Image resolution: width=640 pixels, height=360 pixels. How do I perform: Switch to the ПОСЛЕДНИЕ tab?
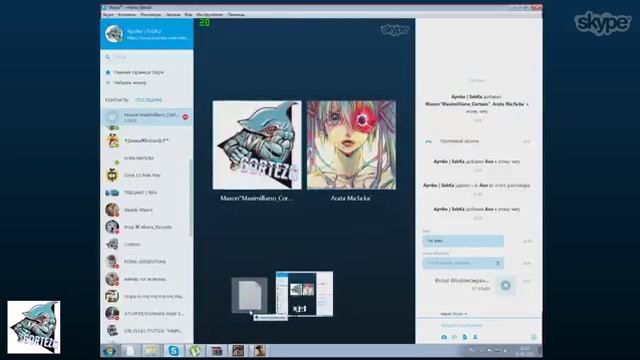pyautogui.click(x=149, y=100)
